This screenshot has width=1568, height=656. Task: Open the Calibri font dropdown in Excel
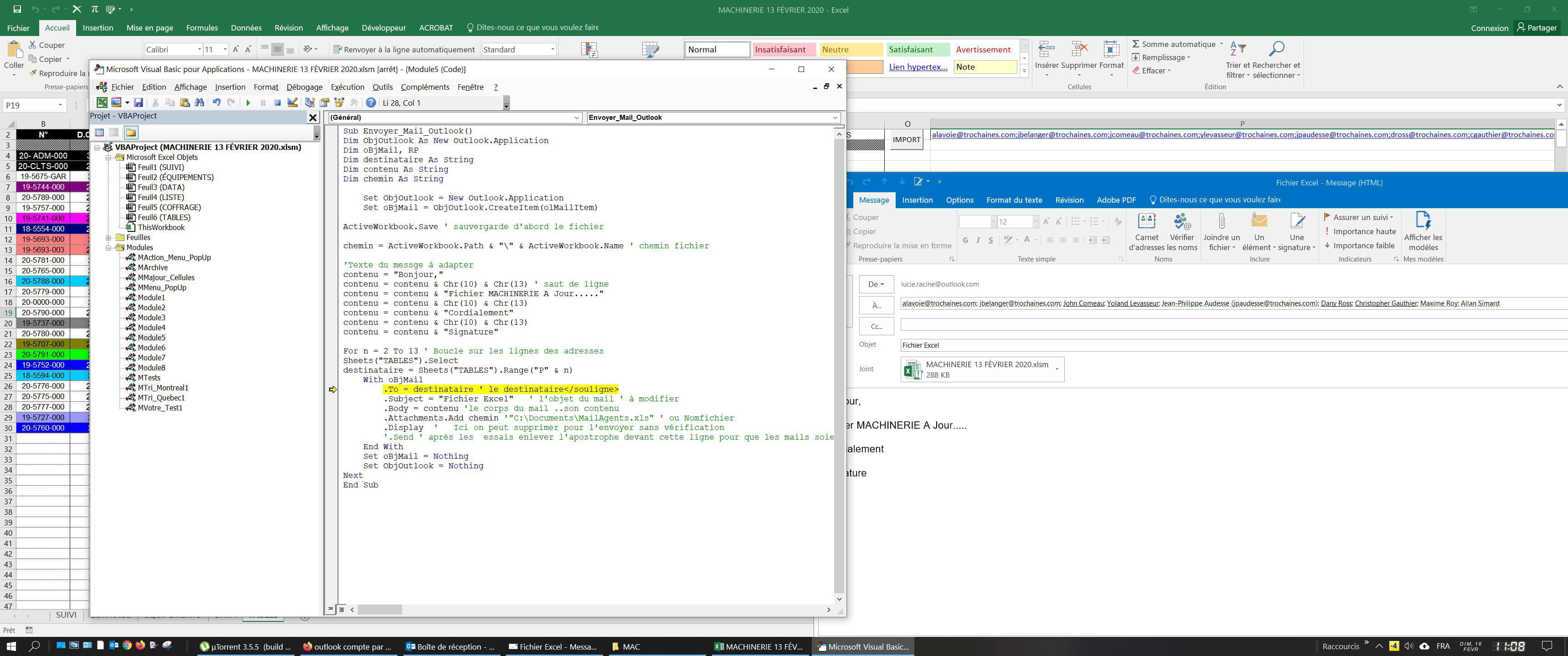(x=199, y=49)
